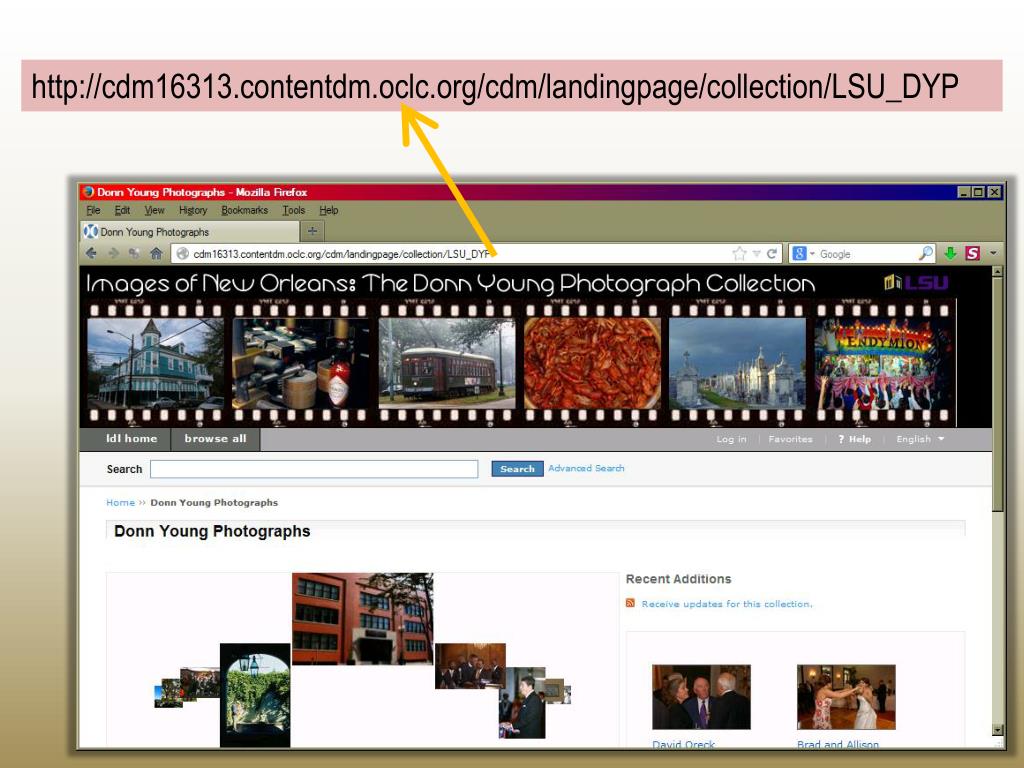Click the Donn Young Photographs page heading
This screenshot has height=768, width=1024.
[212, 531]
